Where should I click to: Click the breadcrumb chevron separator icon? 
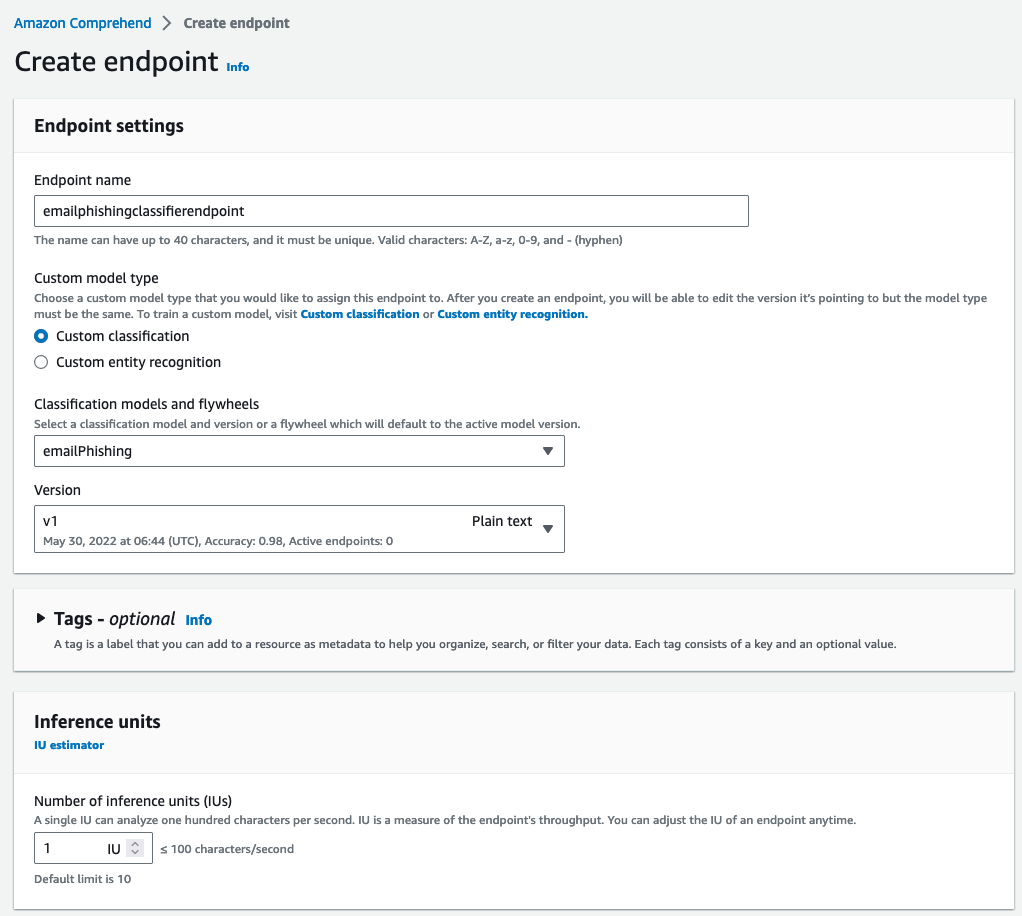[167, 23]
